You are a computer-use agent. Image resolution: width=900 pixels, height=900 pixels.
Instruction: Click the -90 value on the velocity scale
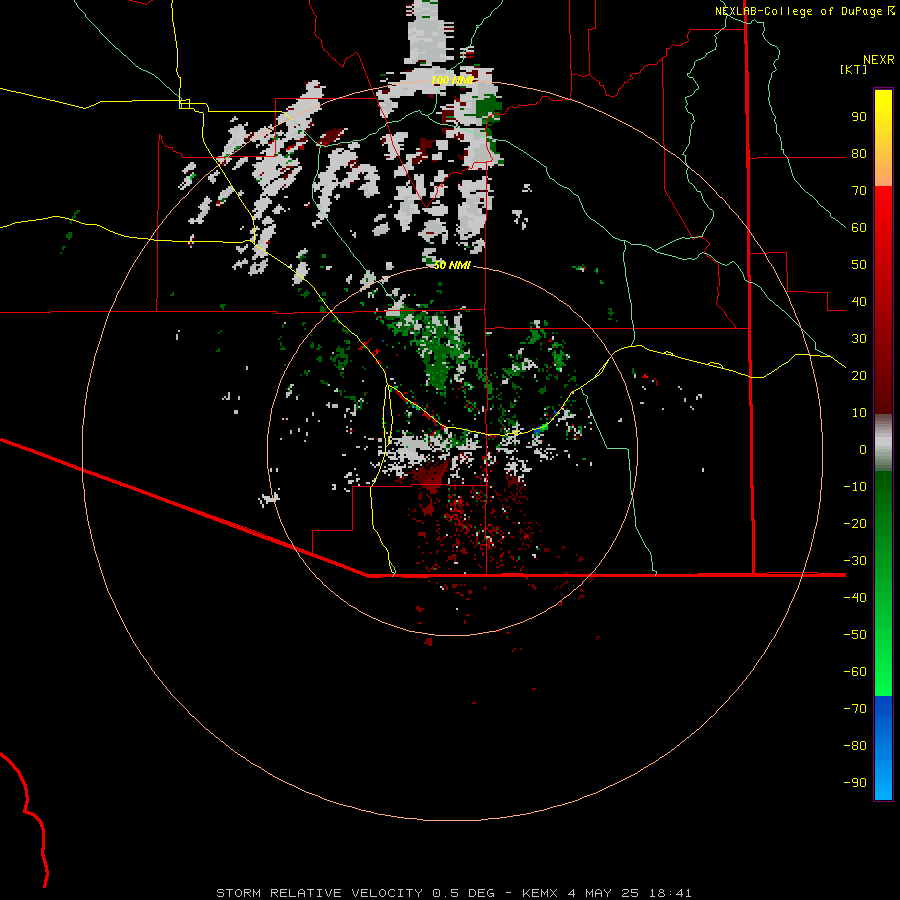coord(855,782)
